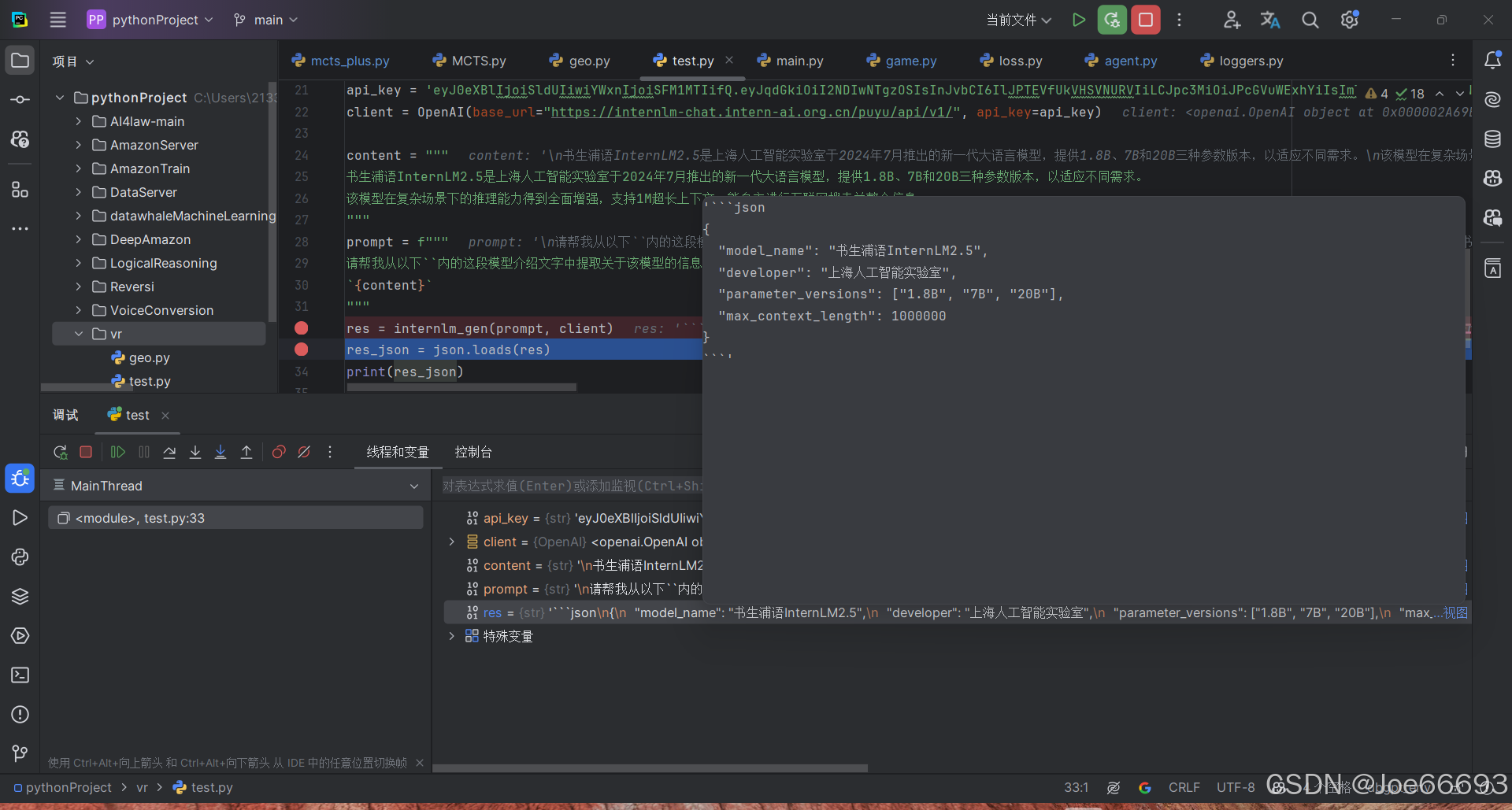Open the Debug tool window bug icon
This screenshot has width=1512, height=810.
[x=20, y=478]
